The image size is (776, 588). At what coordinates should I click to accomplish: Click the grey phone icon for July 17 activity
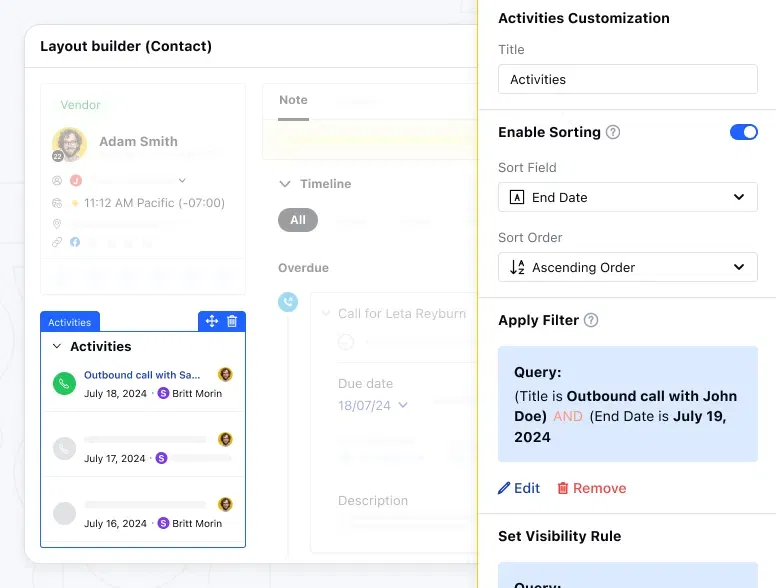pos(64,448)
